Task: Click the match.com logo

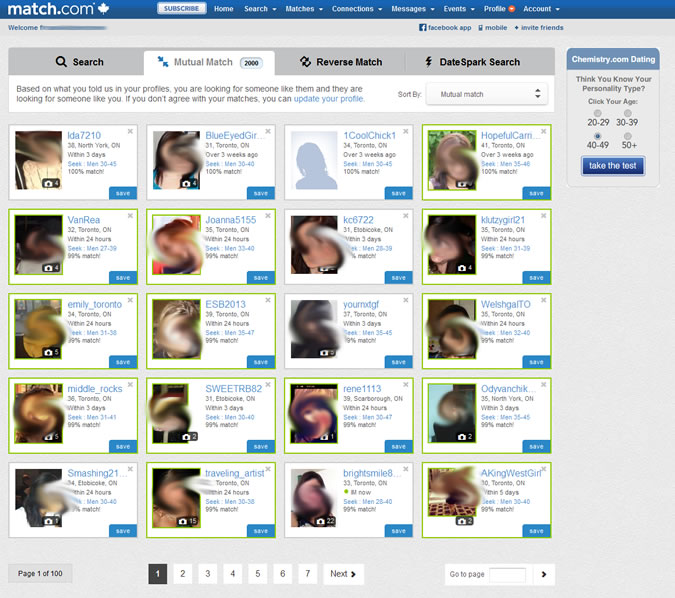Action: point(58,8)
